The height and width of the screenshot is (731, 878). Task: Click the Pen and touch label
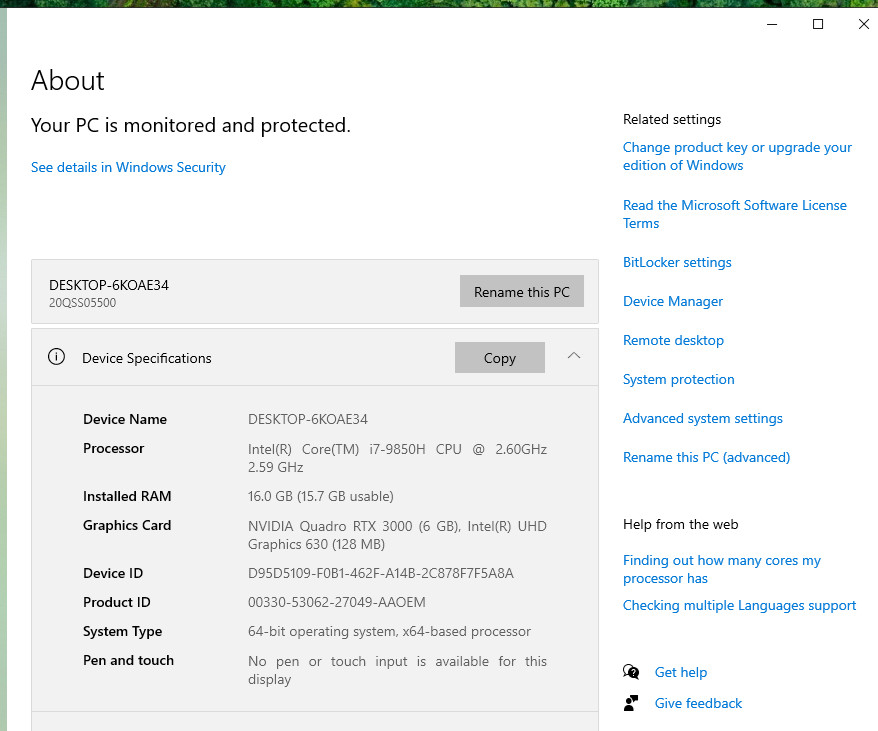tap(128, 660)
